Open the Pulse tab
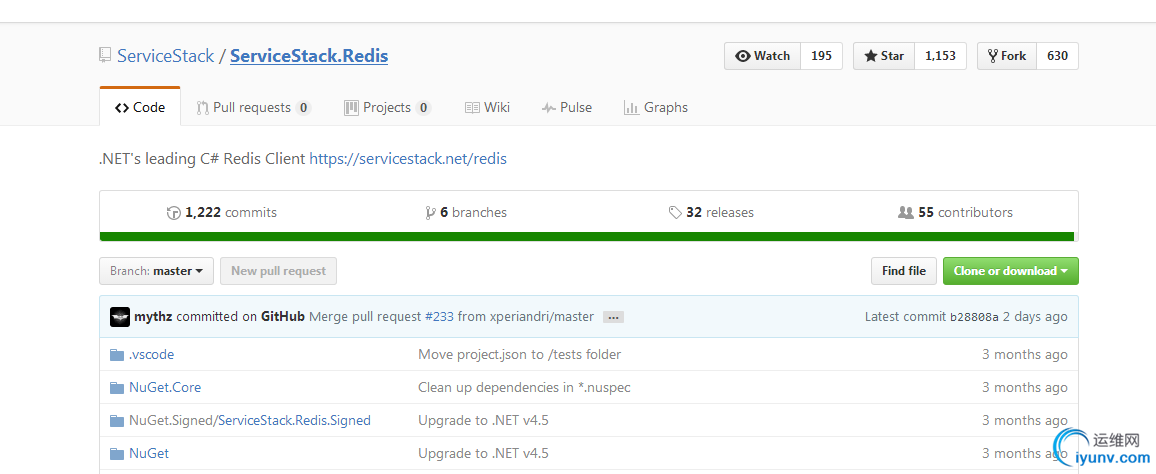 [566, 108]
